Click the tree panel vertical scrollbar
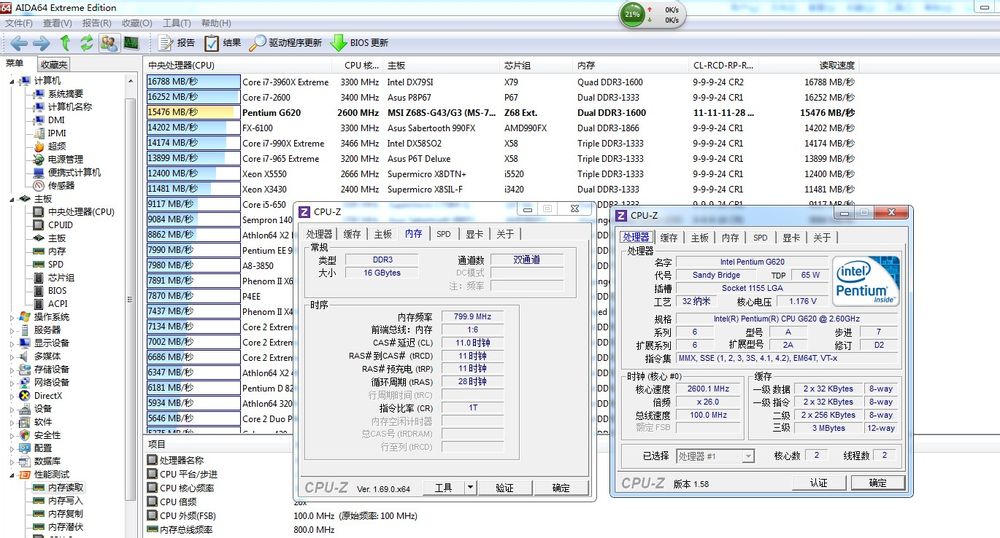The width and height of the screenshot is (1000, 538). [x=130, y=300]
